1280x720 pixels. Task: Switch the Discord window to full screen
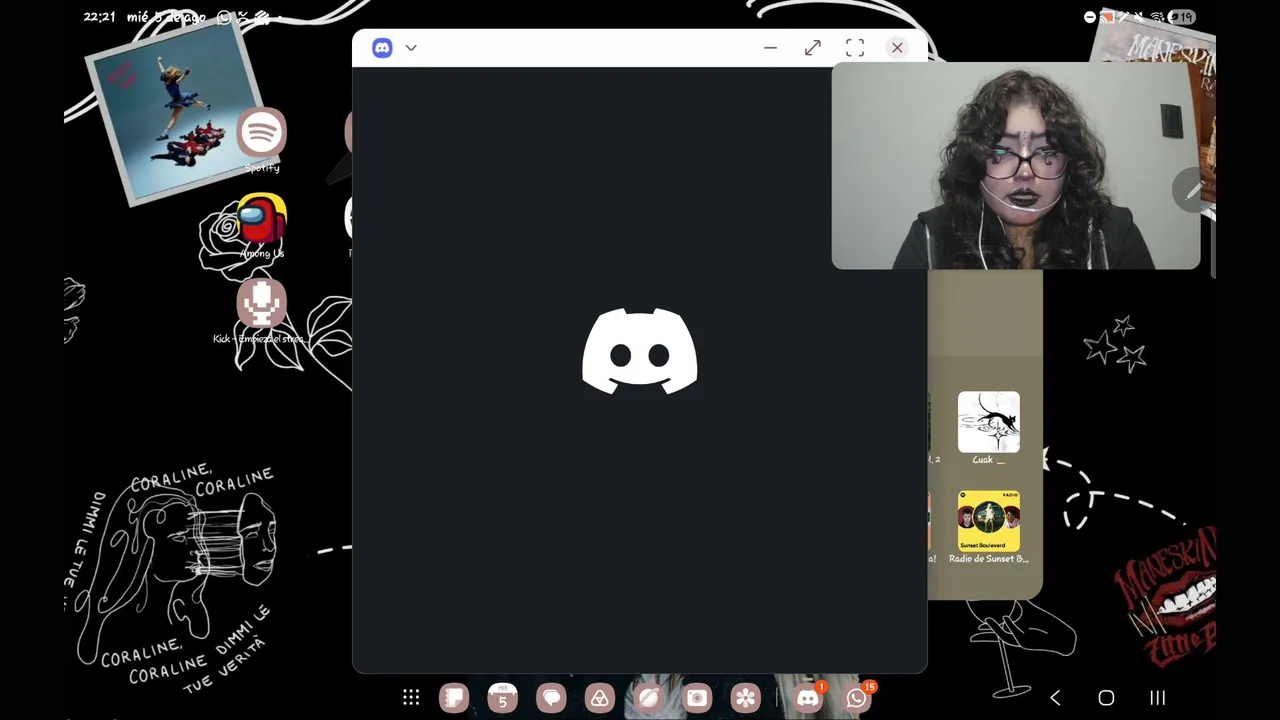(855, 48)
